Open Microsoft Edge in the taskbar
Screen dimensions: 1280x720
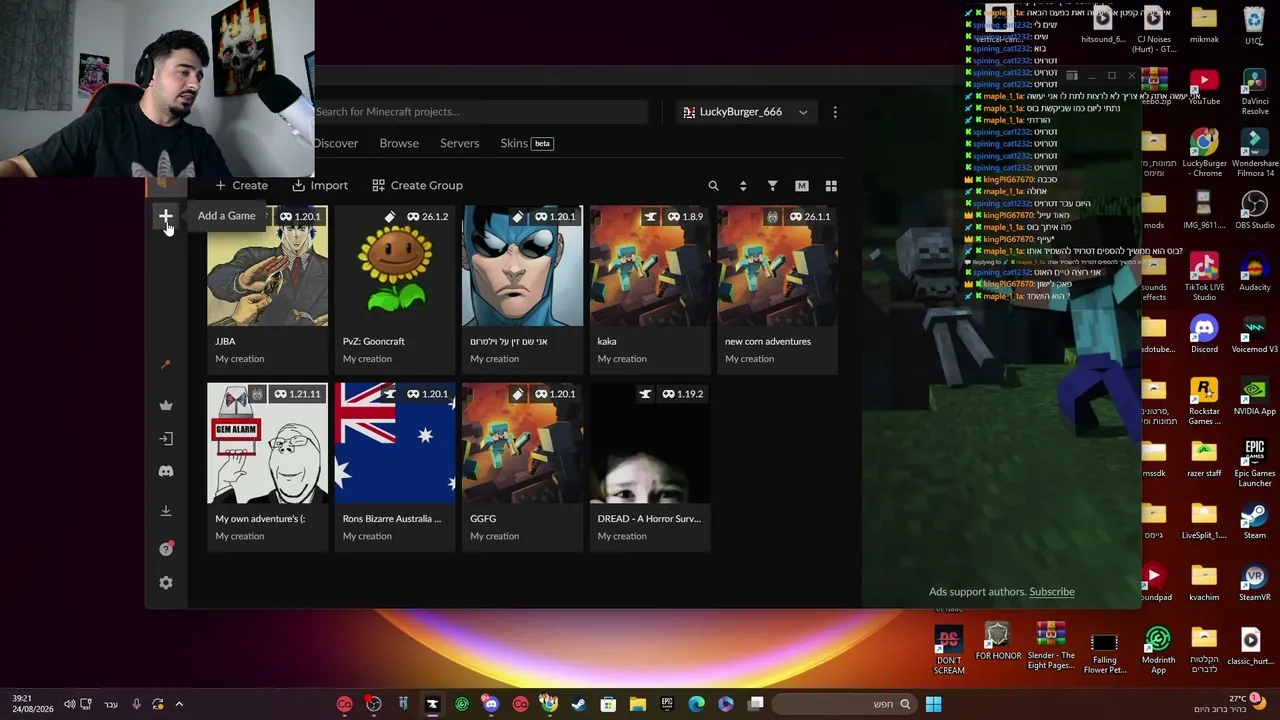[x=696, y=705]
